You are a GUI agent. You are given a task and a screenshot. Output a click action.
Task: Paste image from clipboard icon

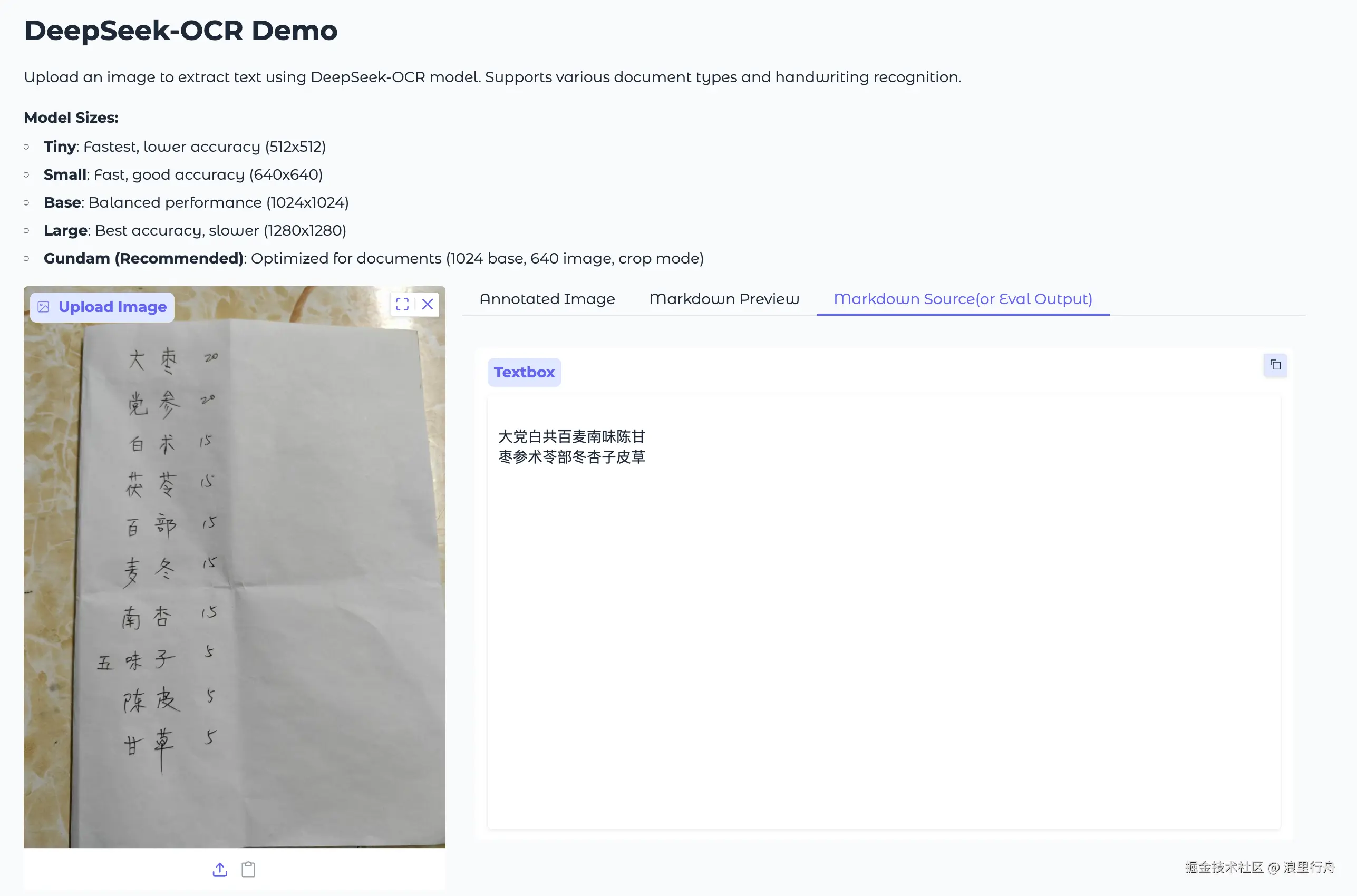pyautogui.click(x=248, y=869)
